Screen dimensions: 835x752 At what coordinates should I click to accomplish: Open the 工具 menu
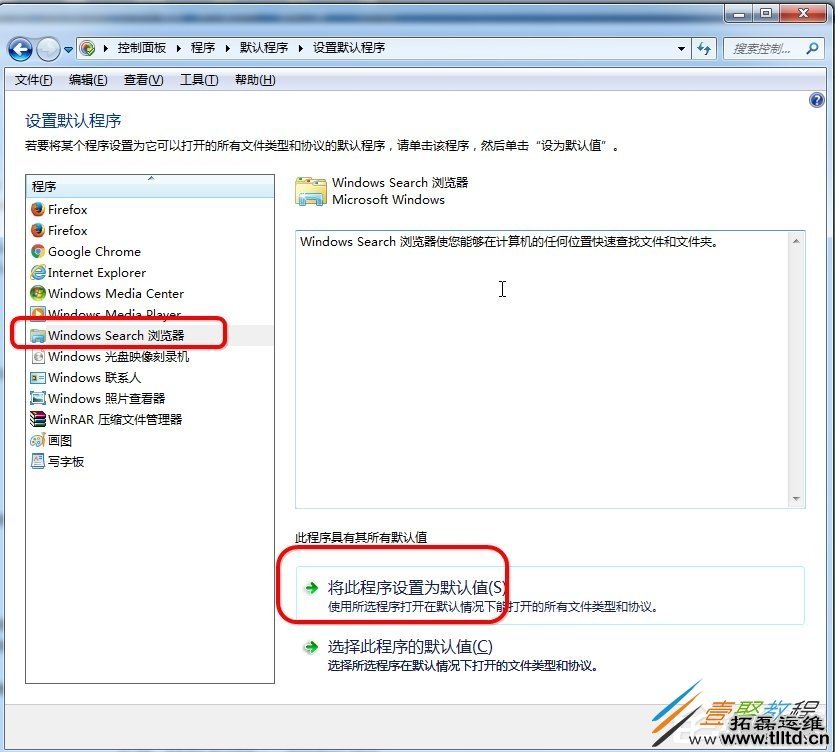pyautogui.click(x=198, y=80)
